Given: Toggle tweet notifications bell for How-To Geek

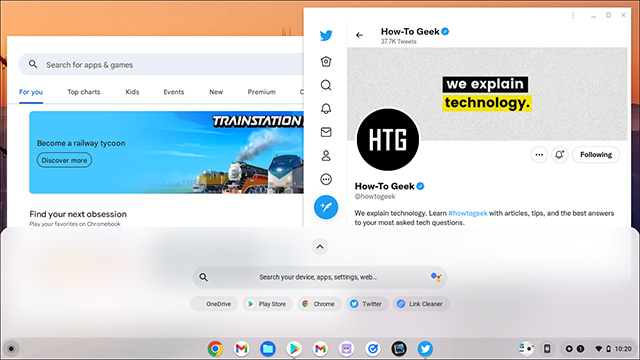Looking at the screenshot, I should tap(559, 155).
